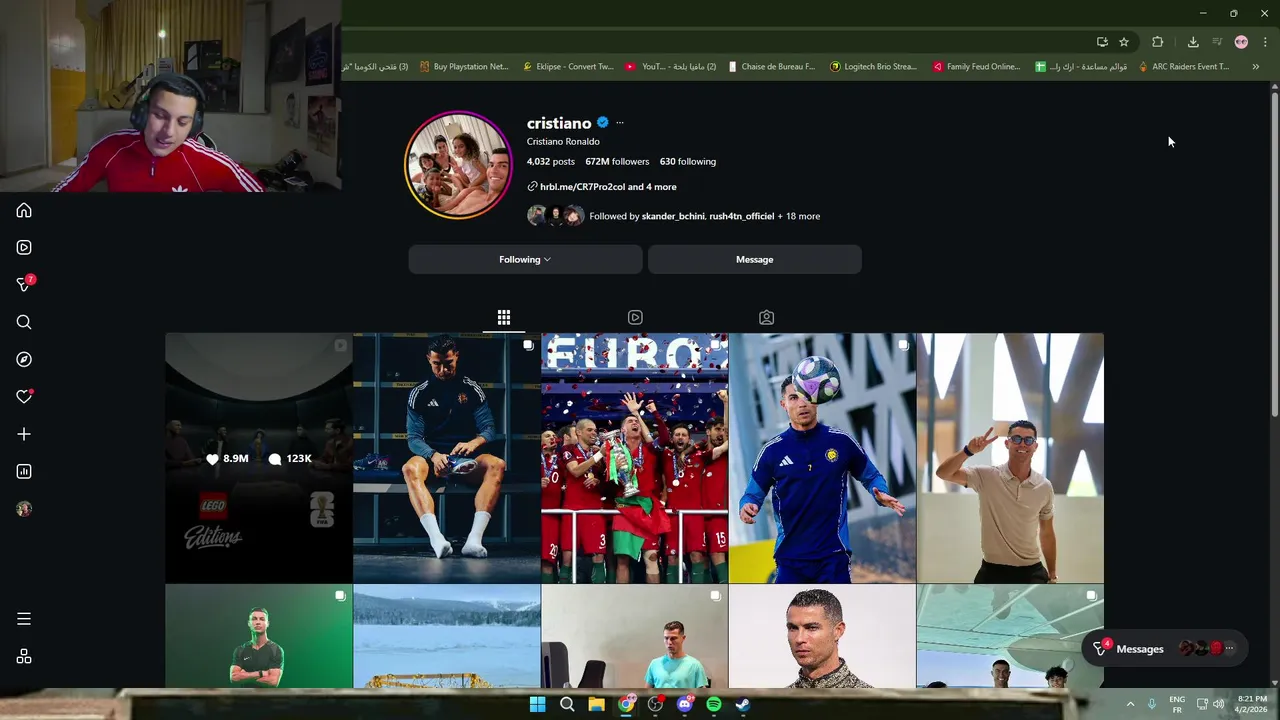Click the taskbar Search magnifier

pyautogui.click(x=567, y=704)
